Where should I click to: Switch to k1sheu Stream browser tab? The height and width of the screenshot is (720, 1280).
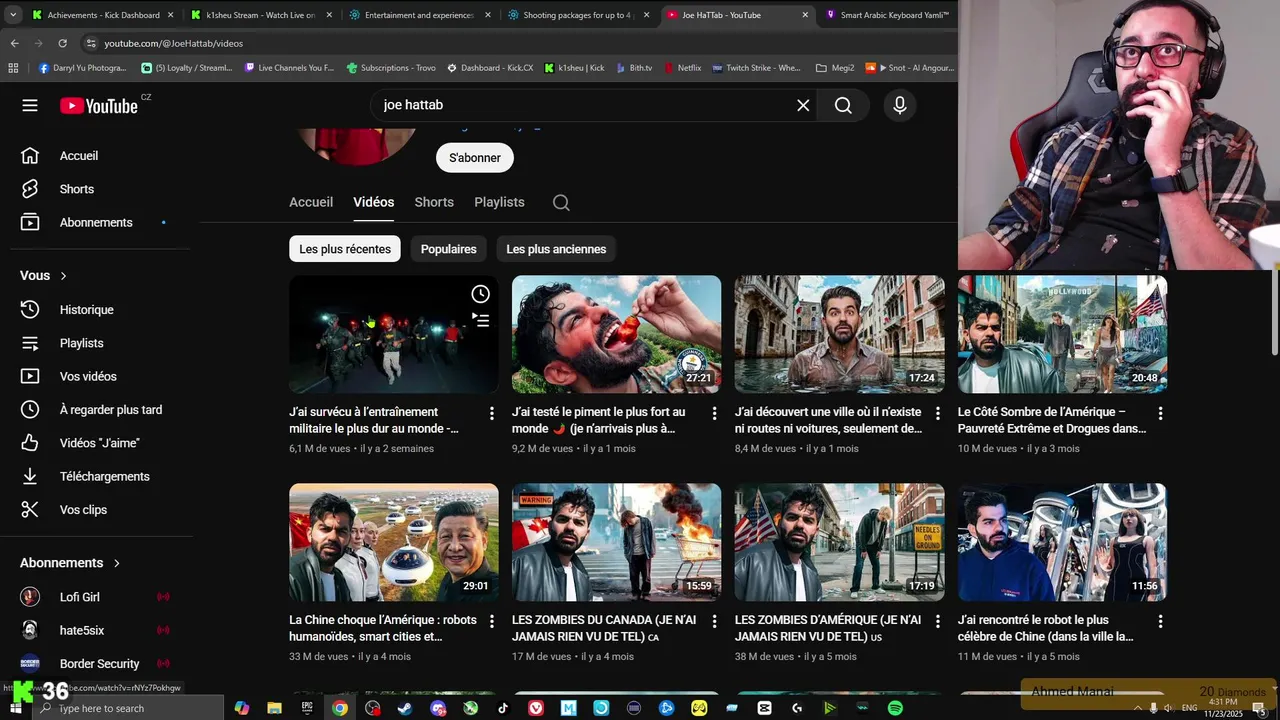pyautogui.click(x=262, y=15)
